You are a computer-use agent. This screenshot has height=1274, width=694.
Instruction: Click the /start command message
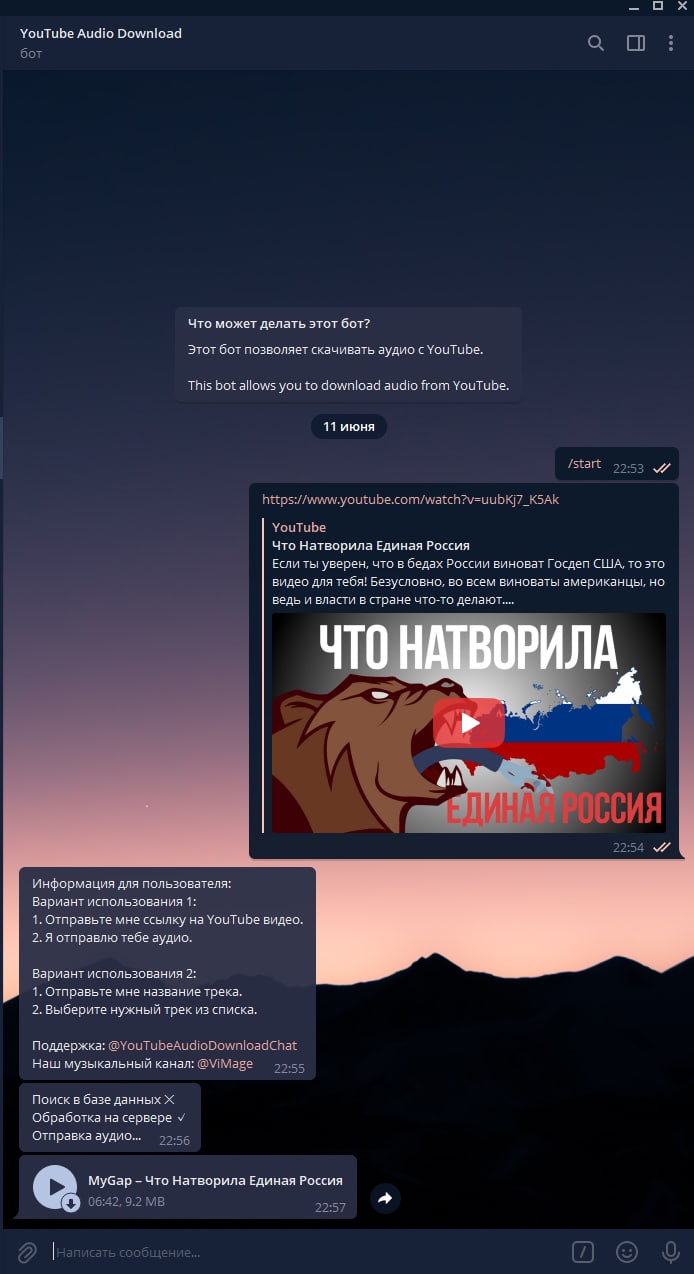point(585,464)
